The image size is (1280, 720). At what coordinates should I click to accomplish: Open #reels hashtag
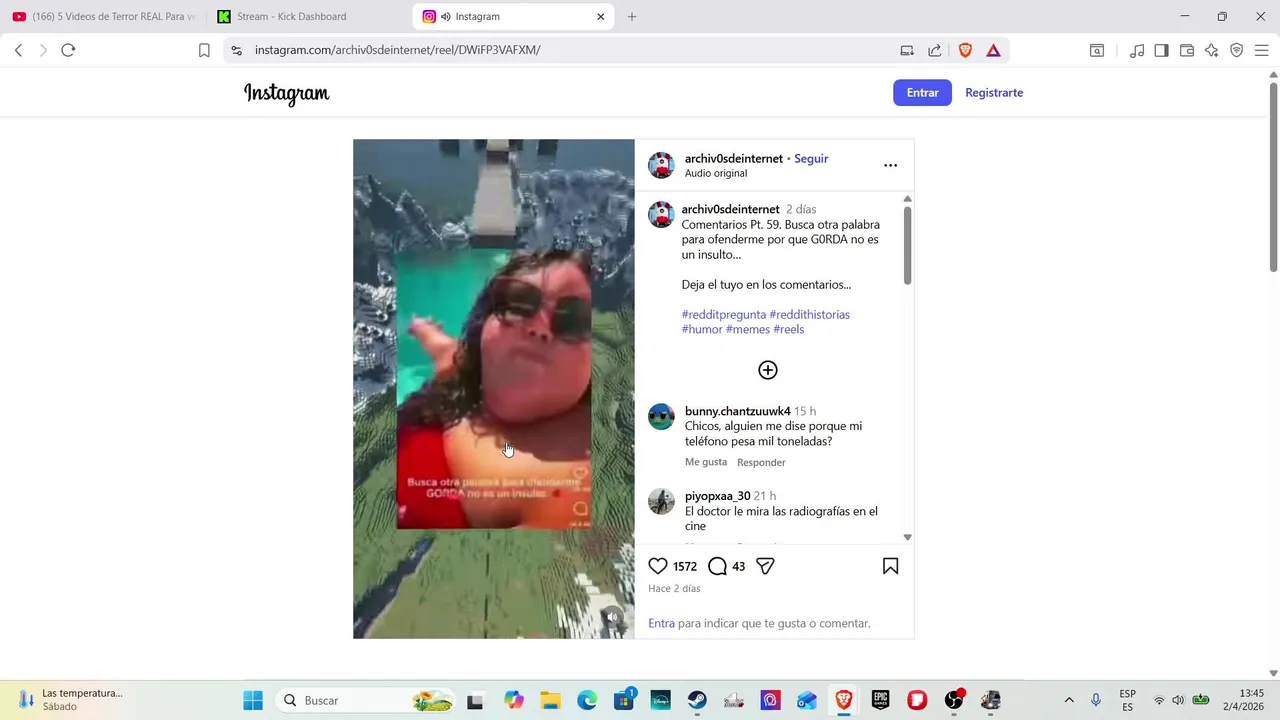tap(788, 329)
